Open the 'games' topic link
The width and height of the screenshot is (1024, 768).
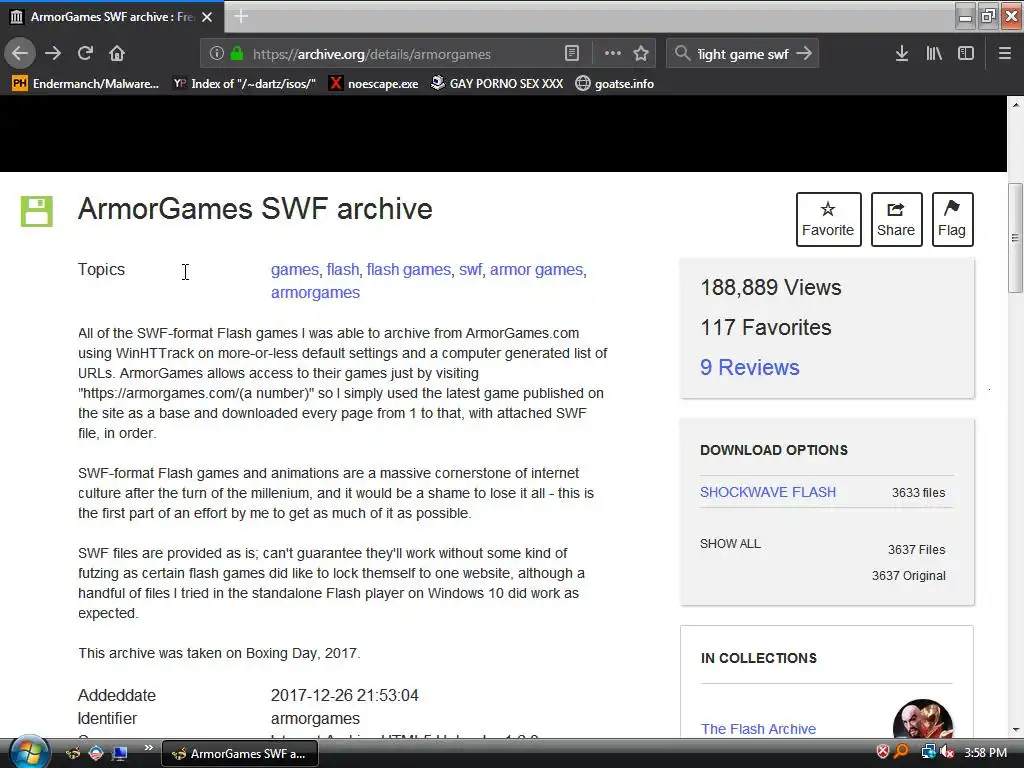(295, 270)
